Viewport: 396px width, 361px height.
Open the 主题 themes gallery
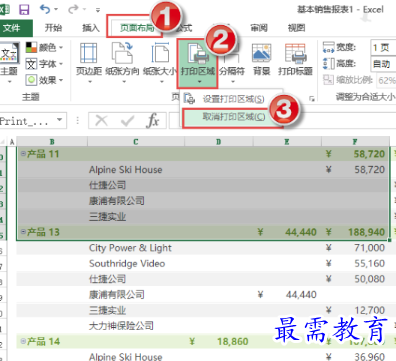tap(9, 62)
